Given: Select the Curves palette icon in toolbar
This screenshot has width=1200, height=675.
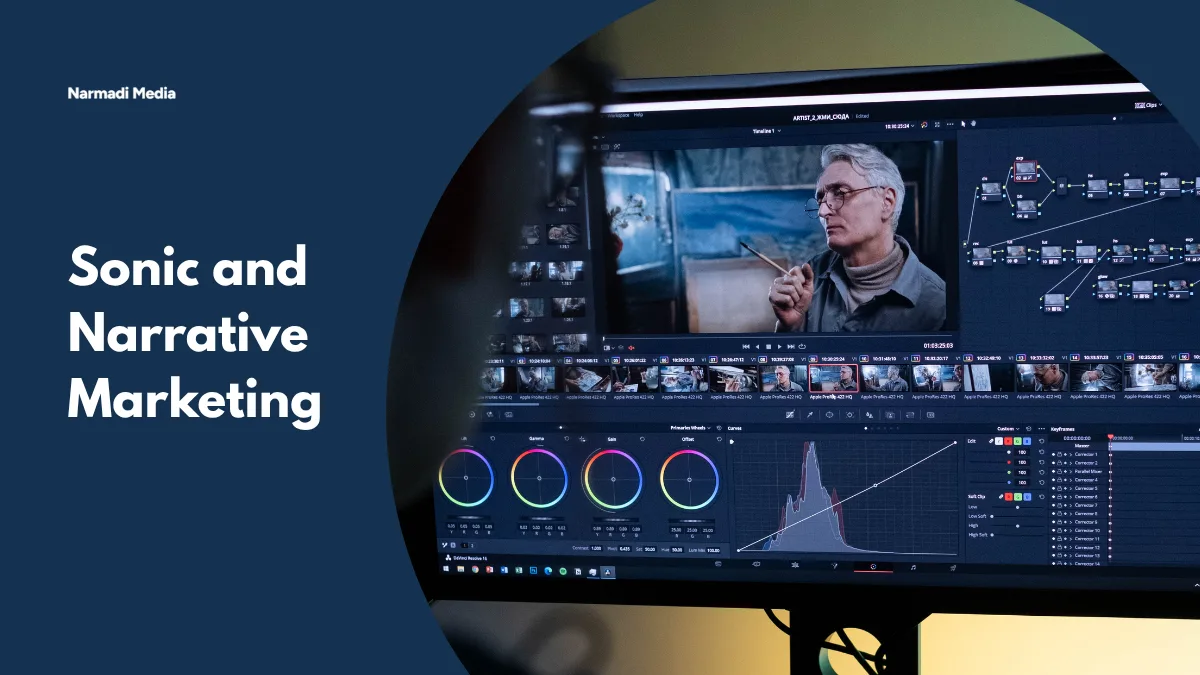Looking at the screenshot, I should point(790,415).
